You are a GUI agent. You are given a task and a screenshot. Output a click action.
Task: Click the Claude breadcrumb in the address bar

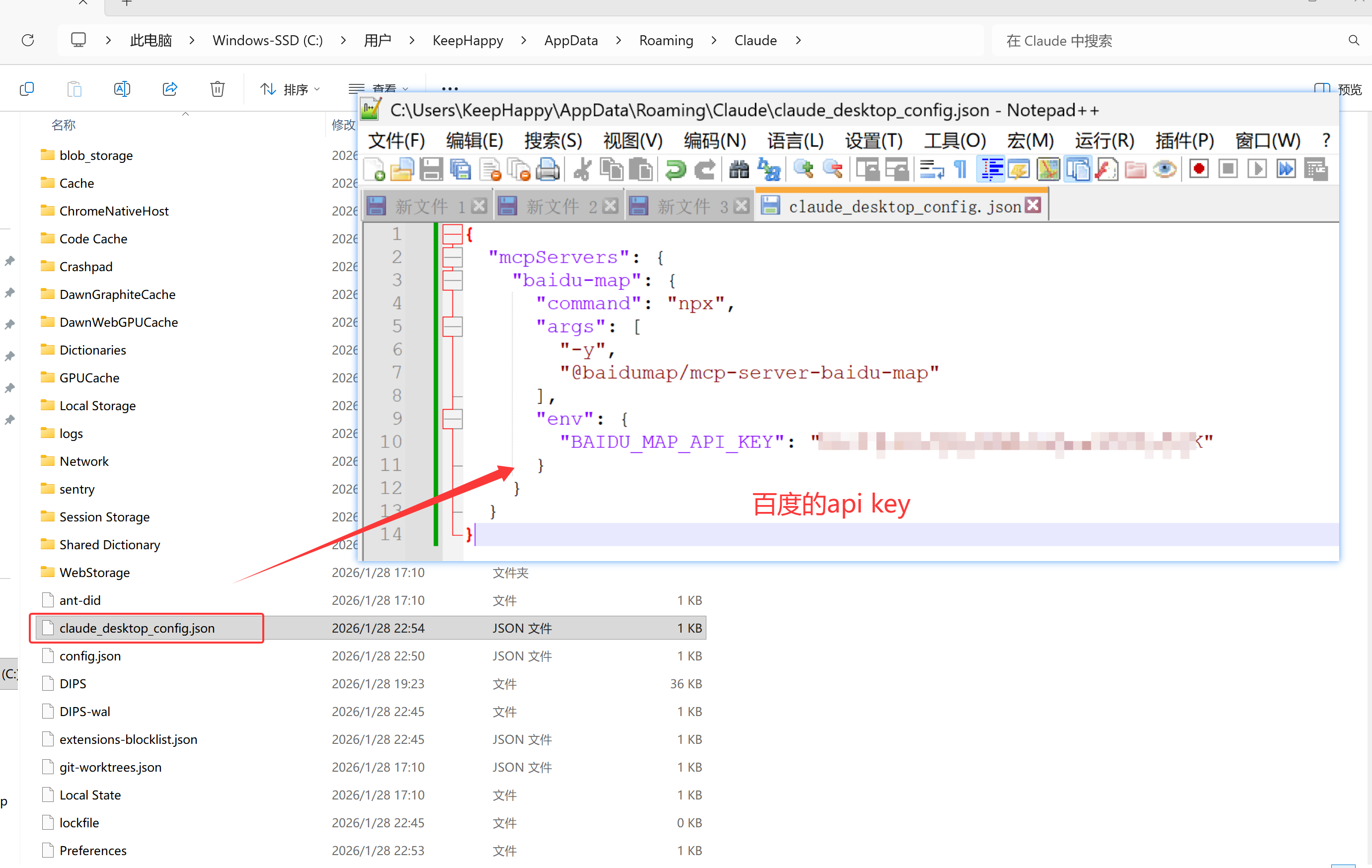[756, 40]
